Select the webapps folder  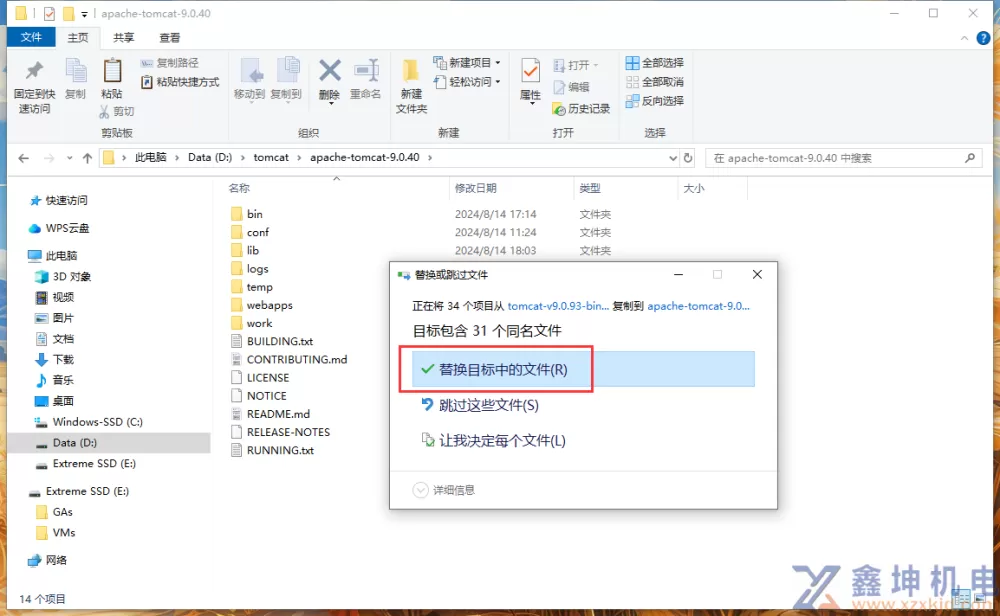262,305
